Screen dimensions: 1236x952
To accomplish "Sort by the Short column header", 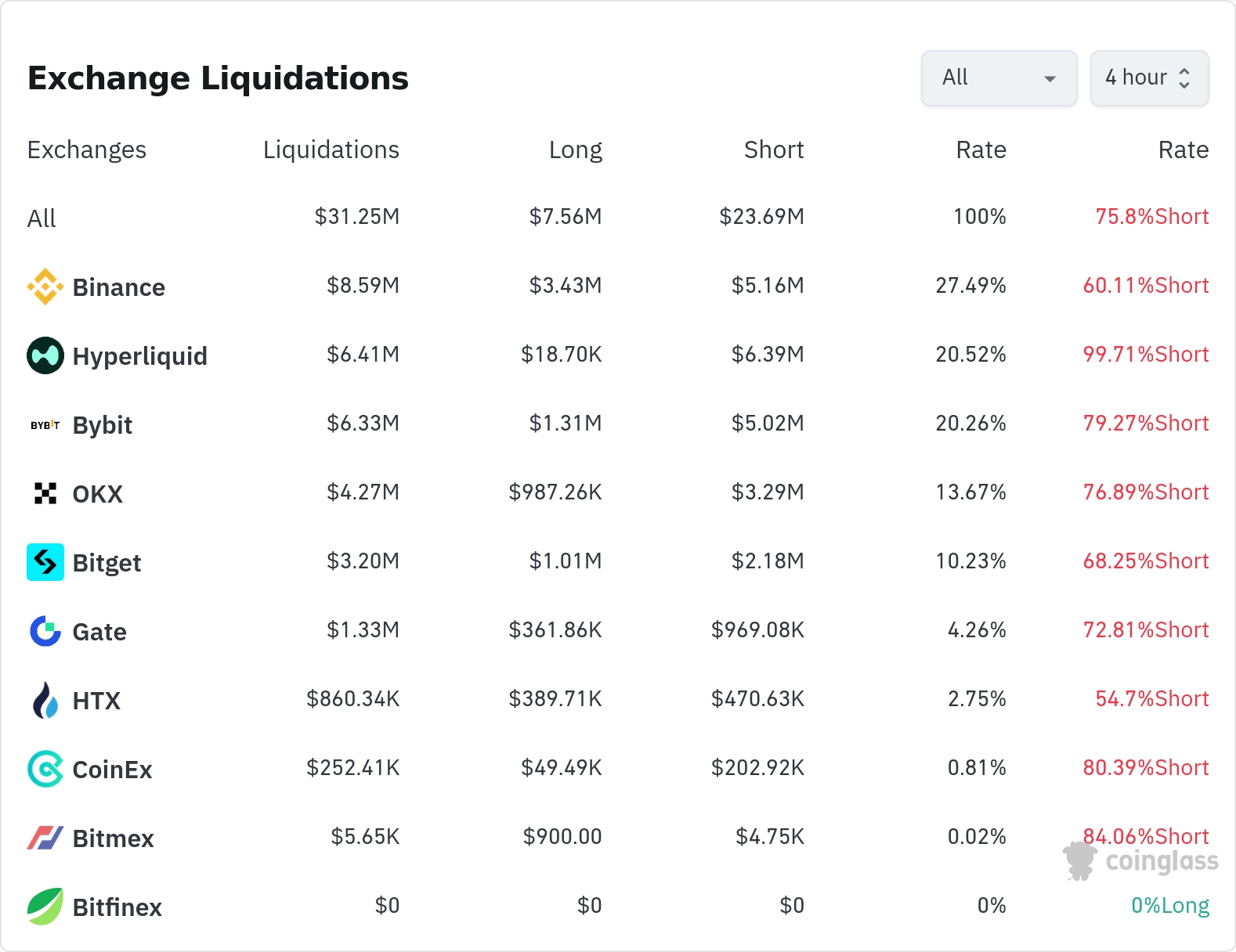I will point(773,150).
